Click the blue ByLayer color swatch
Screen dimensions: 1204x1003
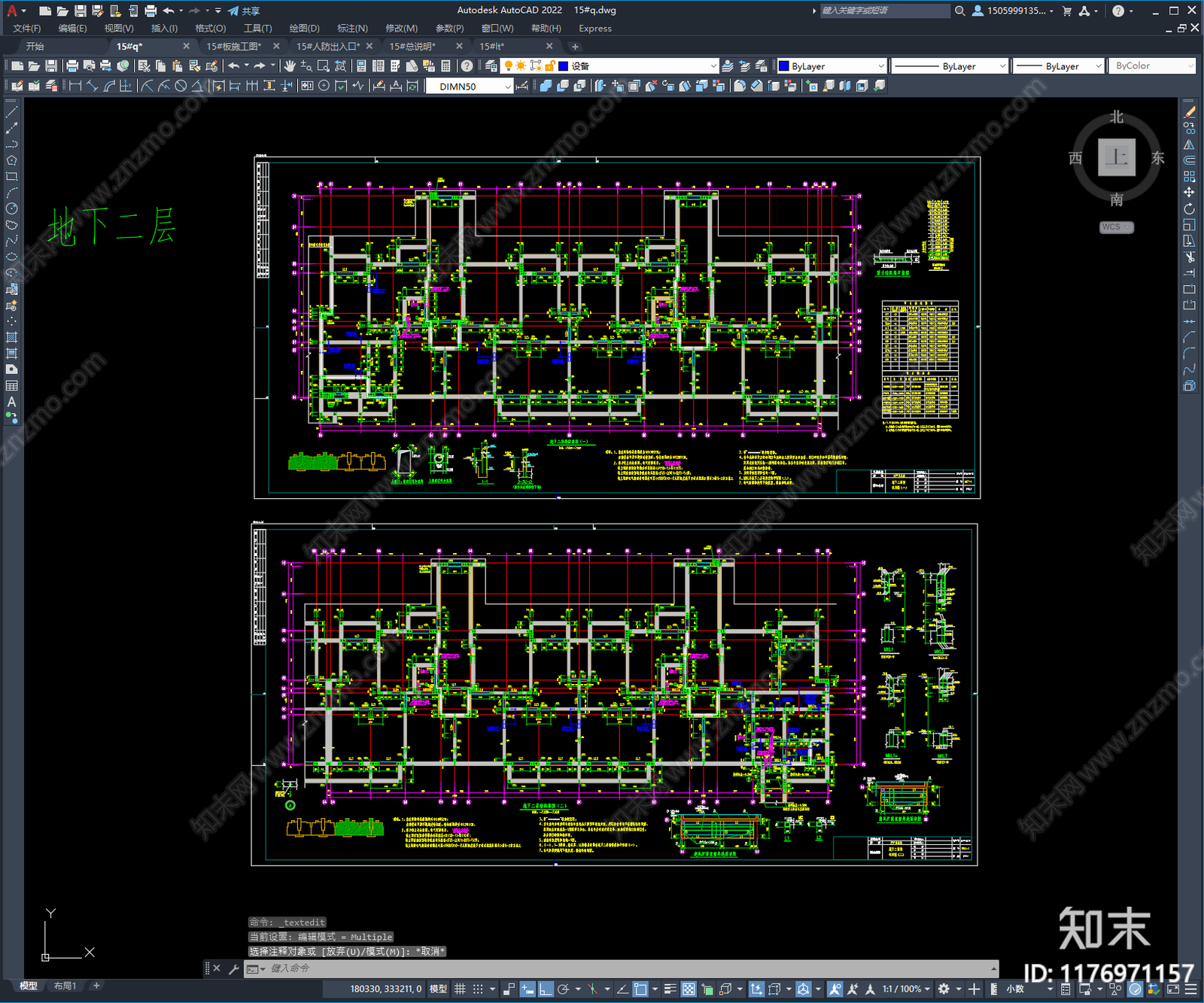tap(783, 66)
